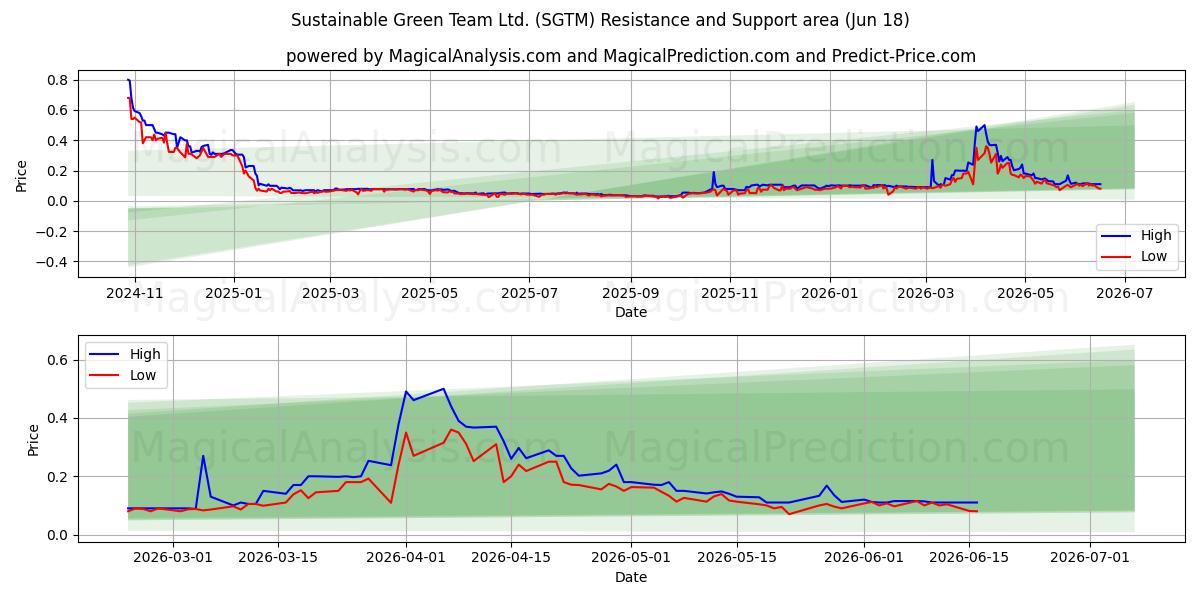Screen dimensions: 1200x600
Task: Click the '2026-03-15' tick label
Action: tap(278, 558)
